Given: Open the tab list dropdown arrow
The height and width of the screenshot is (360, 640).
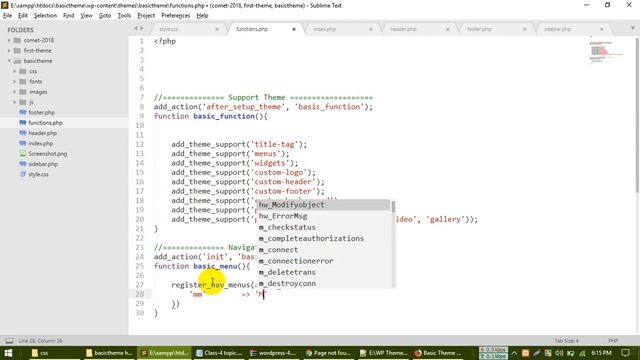Looking at the screenshot, I should (633, 28).
